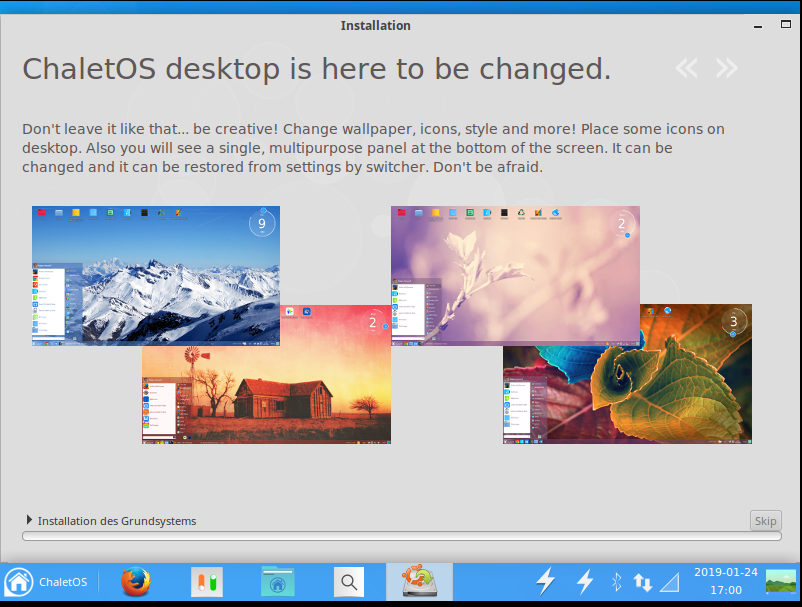
Task: Click the magnifier search icon in taskbar
Action: [x=348, y=582]
